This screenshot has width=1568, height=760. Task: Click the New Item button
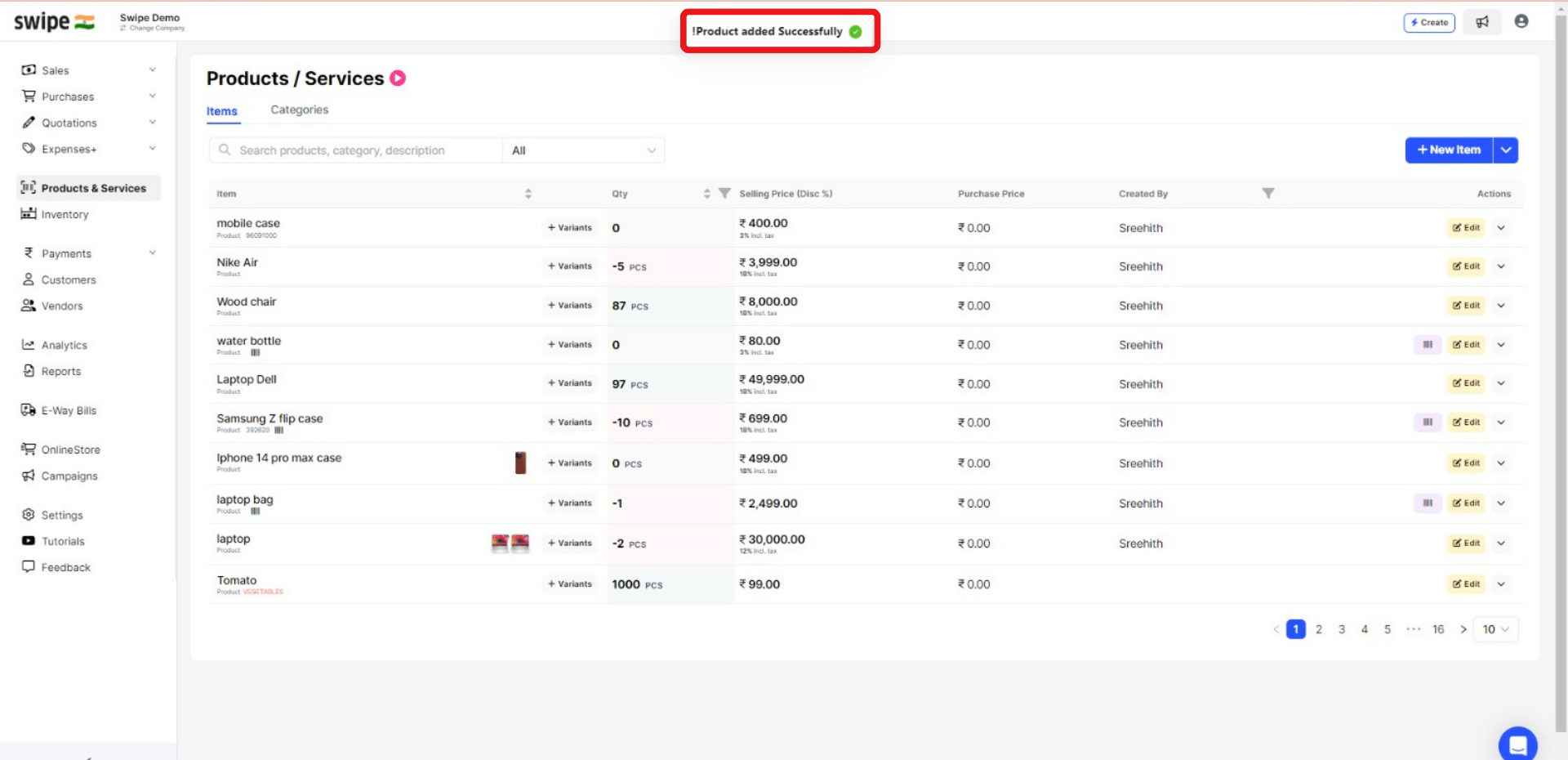(1449, 150)
